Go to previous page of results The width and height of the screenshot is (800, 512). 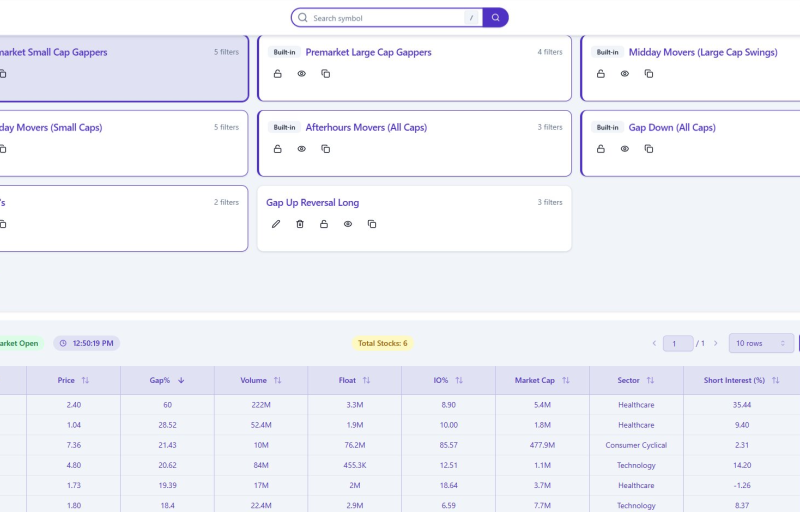[654, 343]
